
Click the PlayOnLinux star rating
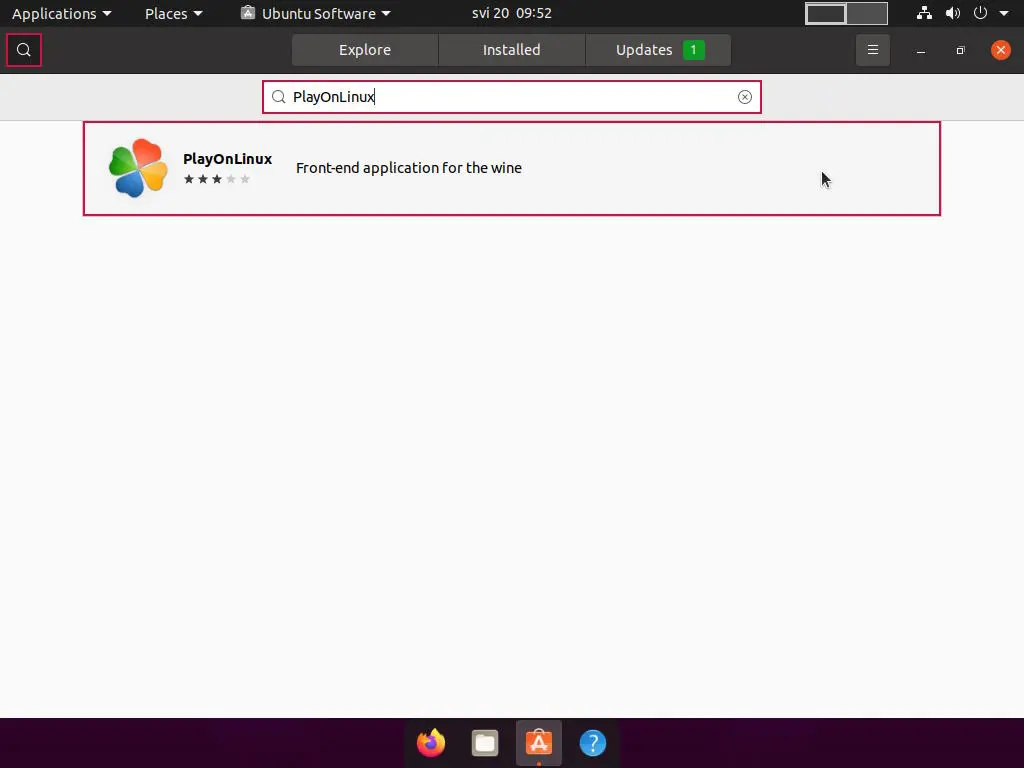[217, 179]
